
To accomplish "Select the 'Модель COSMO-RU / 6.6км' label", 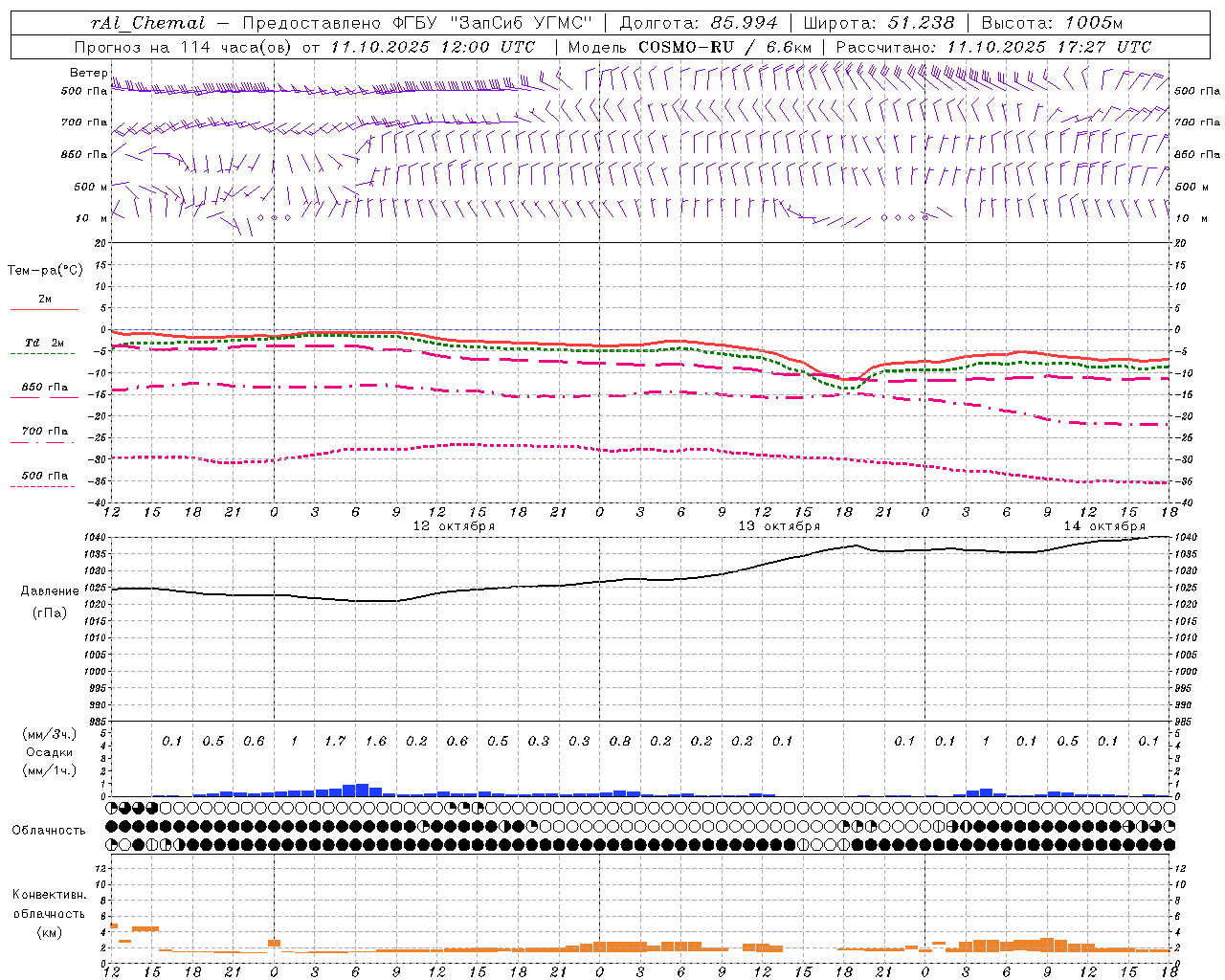I will tap(690, 47).
